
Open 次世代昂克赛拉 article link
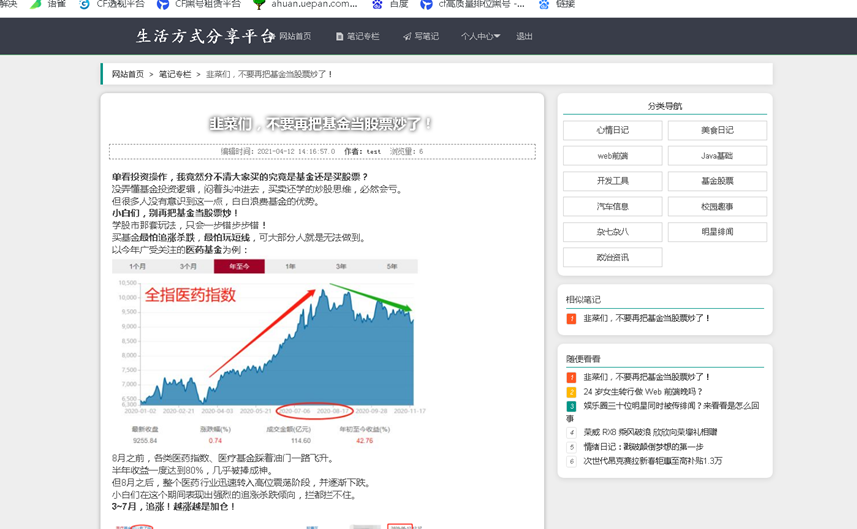653,461
